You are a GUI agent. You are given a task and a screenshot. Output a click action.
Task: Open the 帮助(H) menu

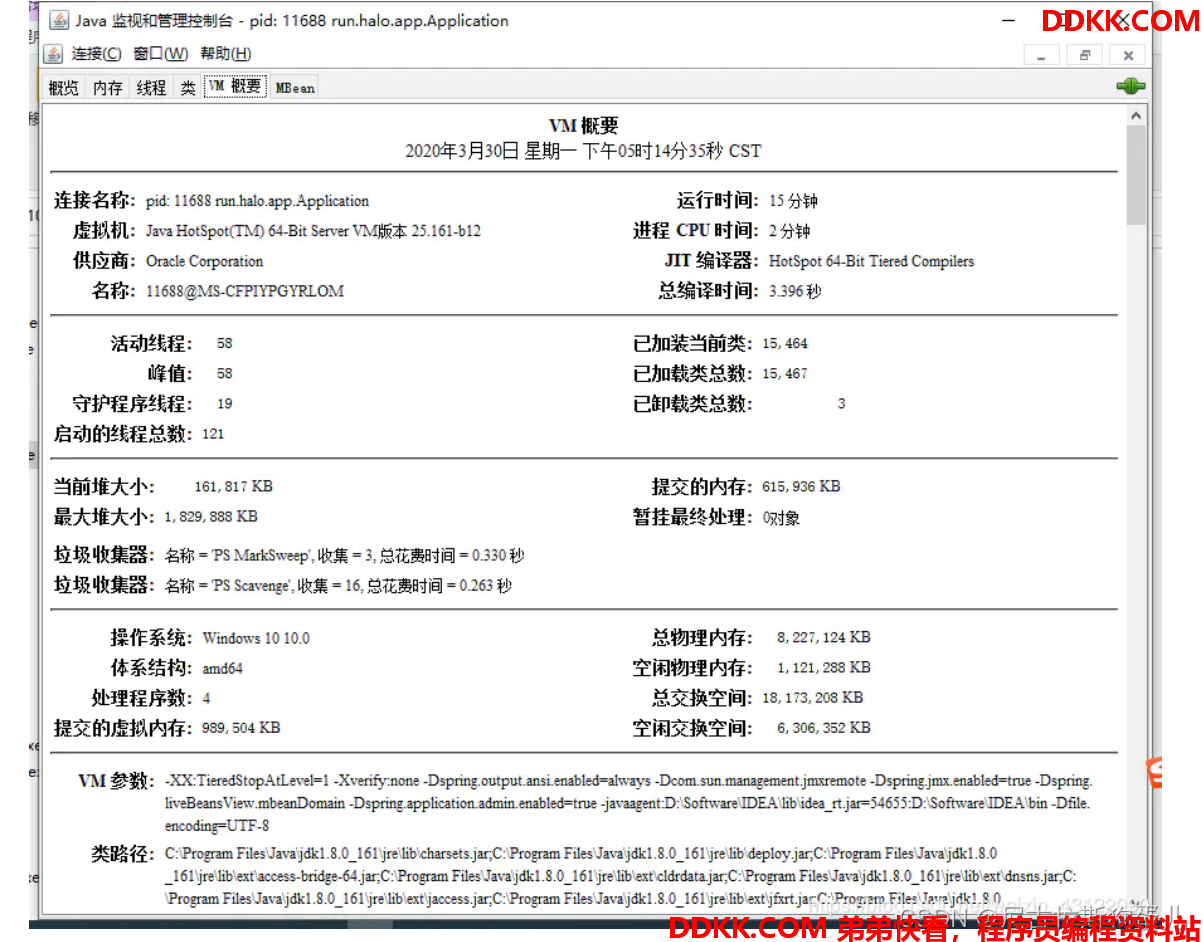click(x=226, y=54)
